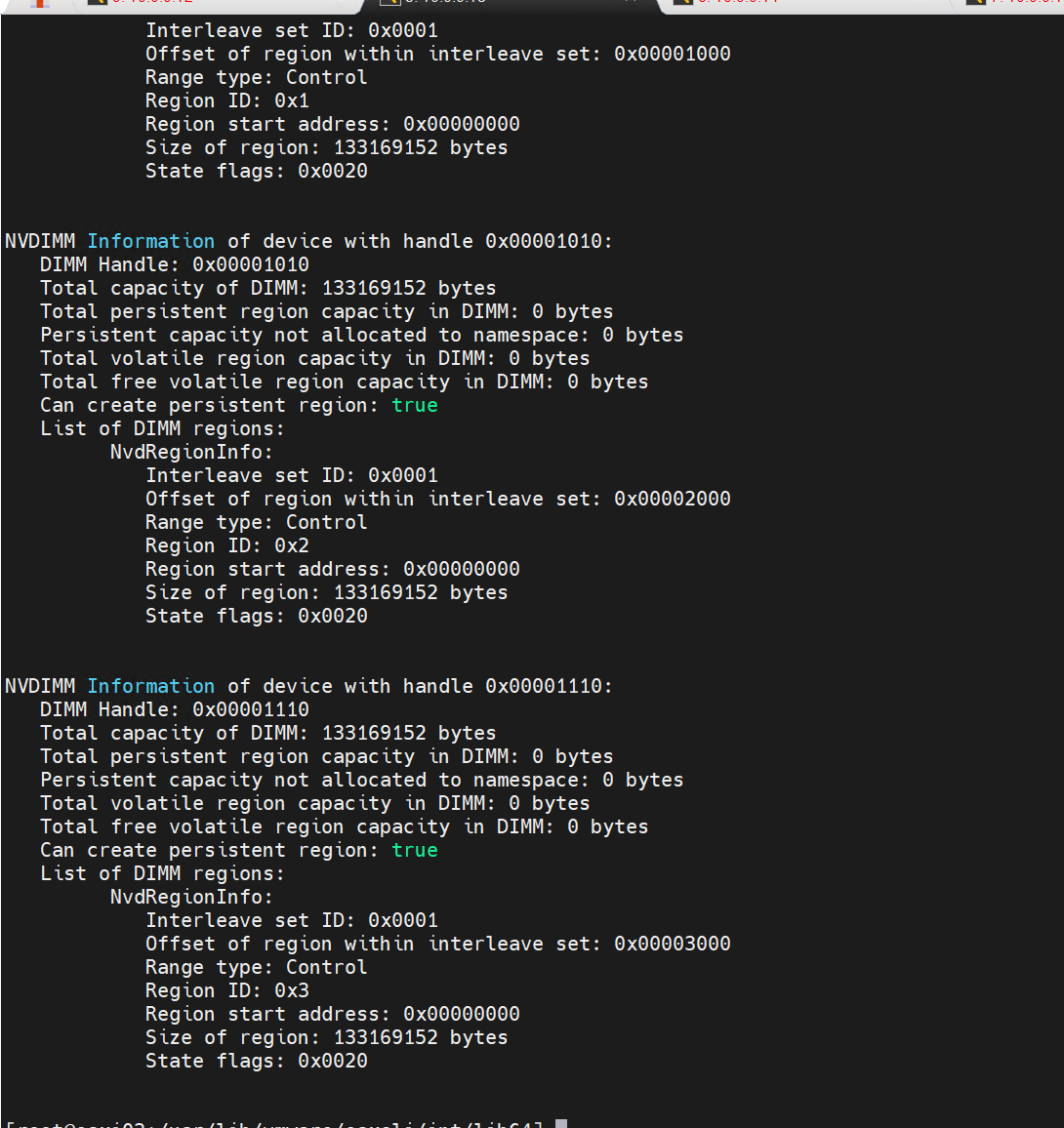Viewport: 1064px width, 1128px height.
Task: Click 'Information' in the 0x00001110 device header
Action: tap(151, 686)
